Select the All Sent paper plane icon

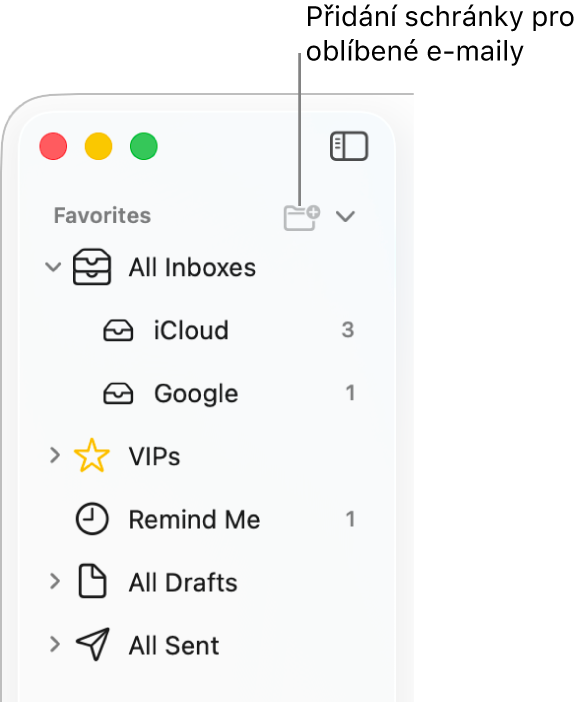(93, 644)
